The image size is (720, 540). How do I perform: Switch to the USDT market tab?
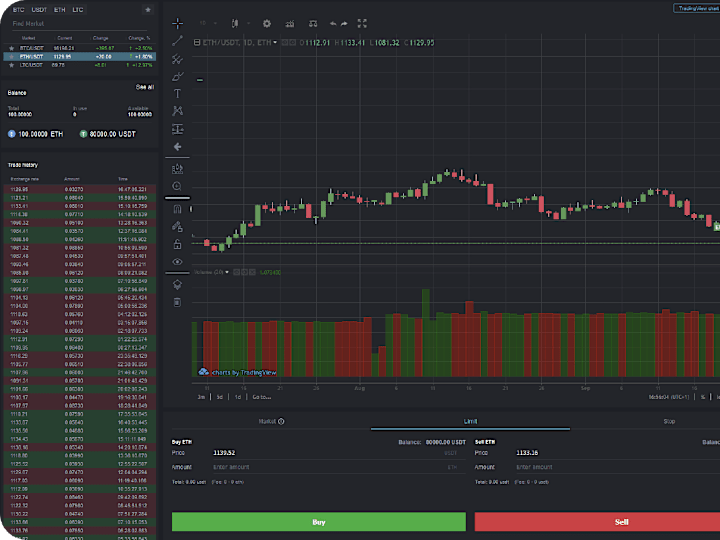pos(39,10)
